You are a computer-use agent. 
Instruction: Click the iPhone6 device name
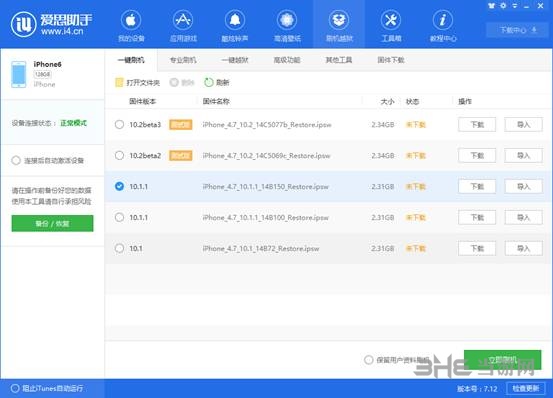click(48, 64)
